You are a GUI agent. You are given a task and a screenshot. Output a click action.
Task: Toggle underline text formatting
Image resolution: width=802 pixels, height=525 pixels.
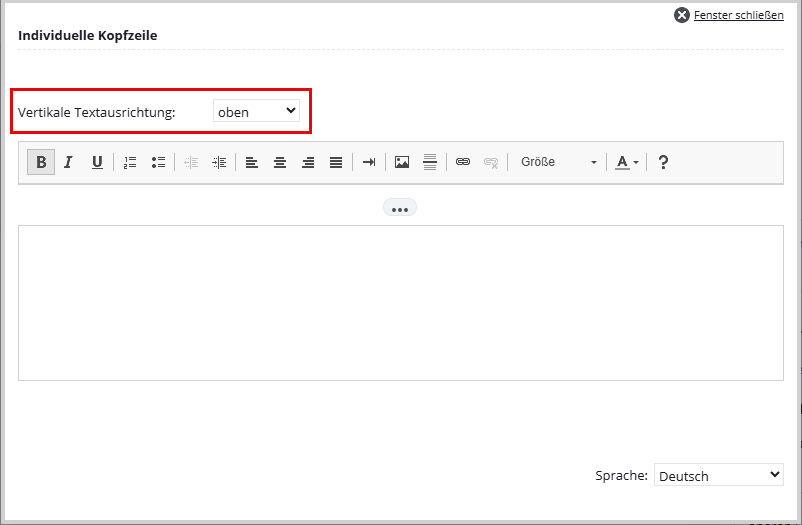[97, 162]
